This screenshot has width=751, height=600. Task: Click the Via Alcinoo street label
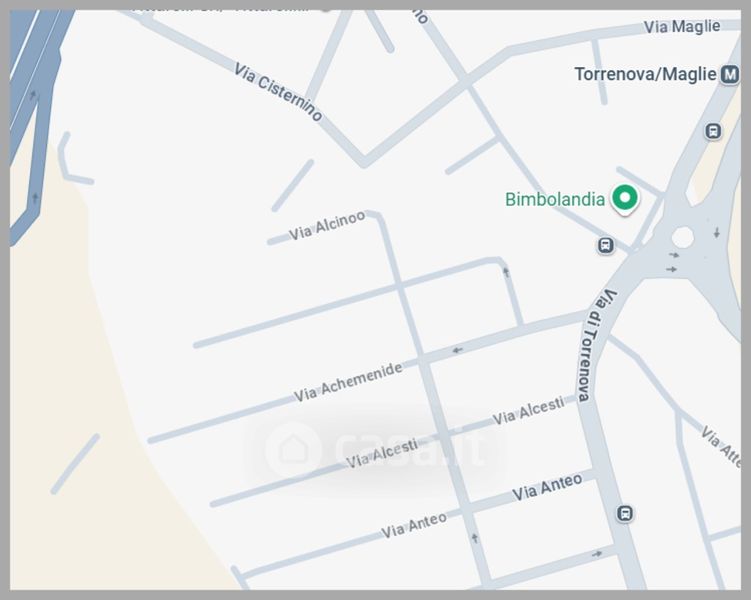tap(327, 226)
